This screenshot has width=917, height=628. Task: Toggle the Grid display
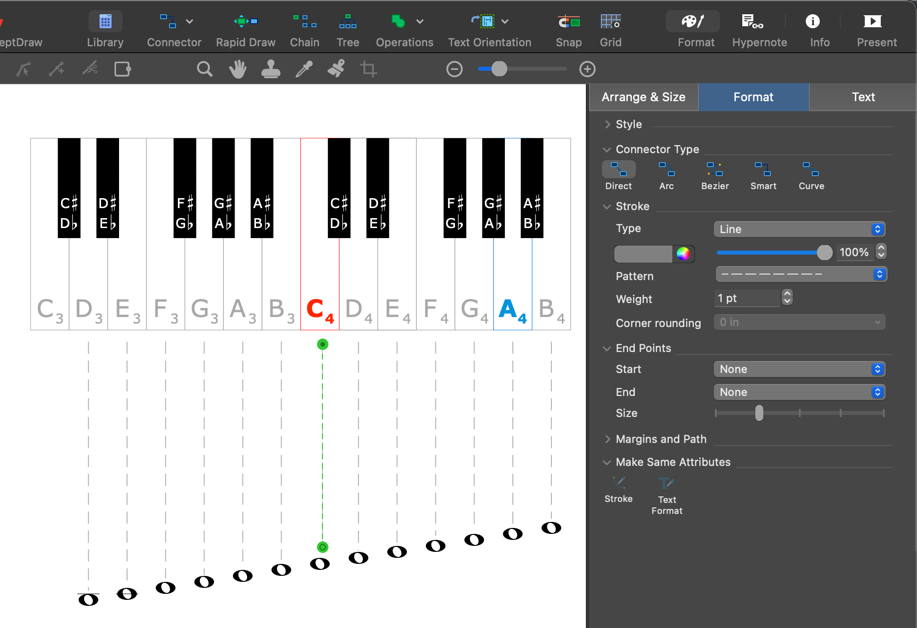(x=611, y=22)
